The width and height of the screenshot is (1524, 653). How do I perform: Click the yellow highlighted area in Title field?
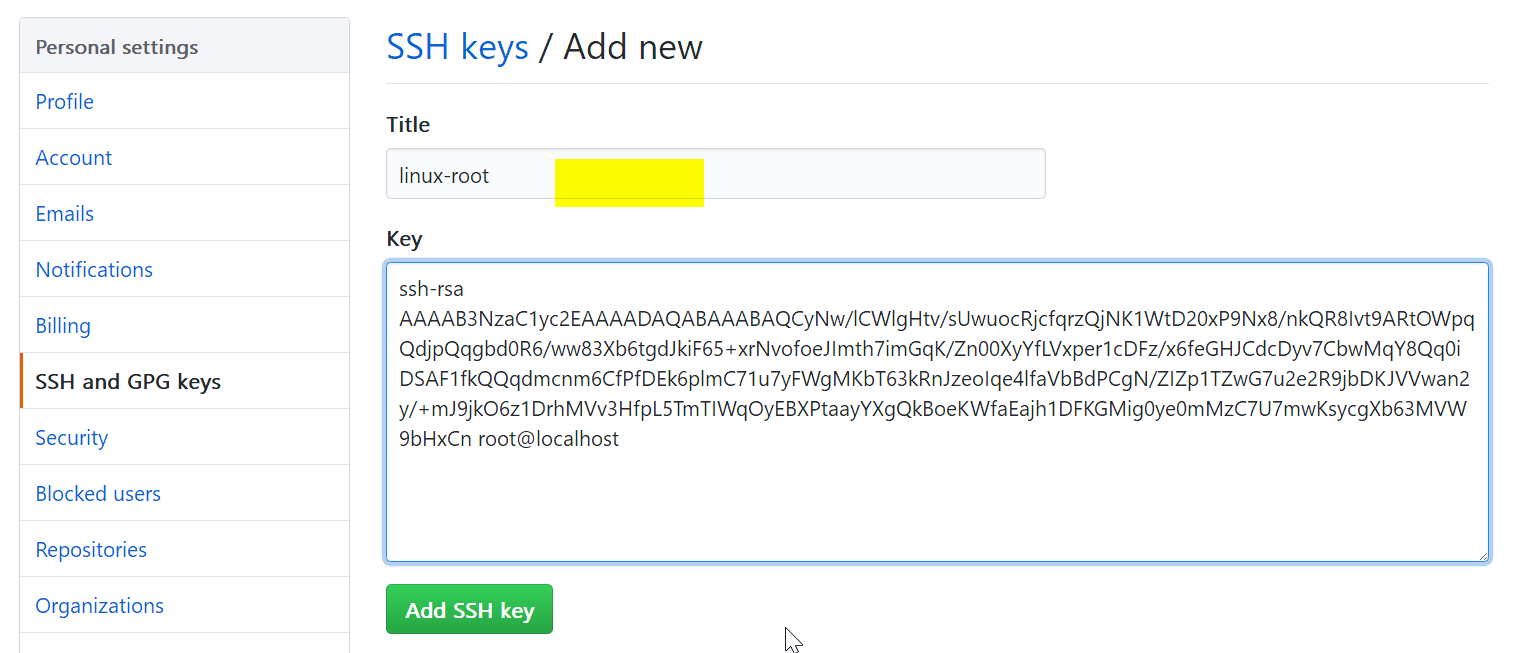coord(630,183)
